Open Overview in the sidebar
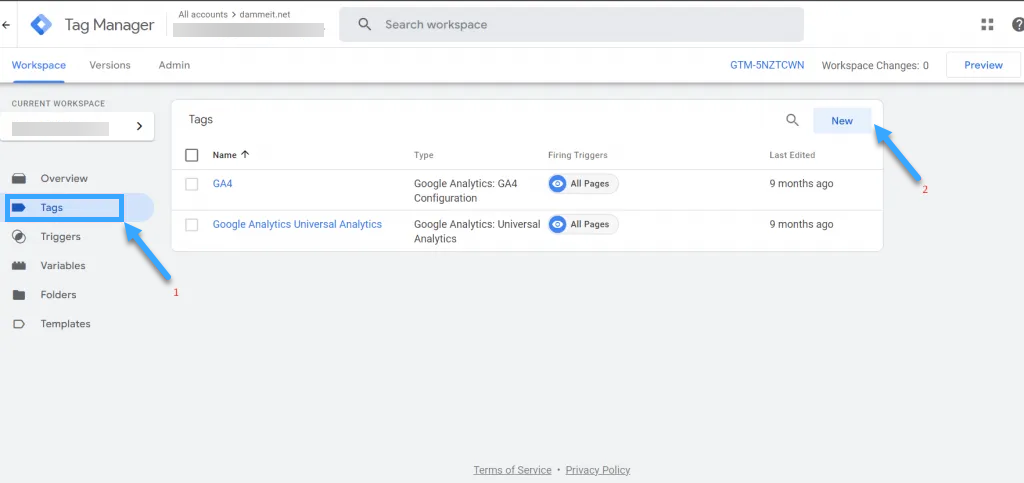Viewport: 1024px width, 483px height. (x=64, y=178)
